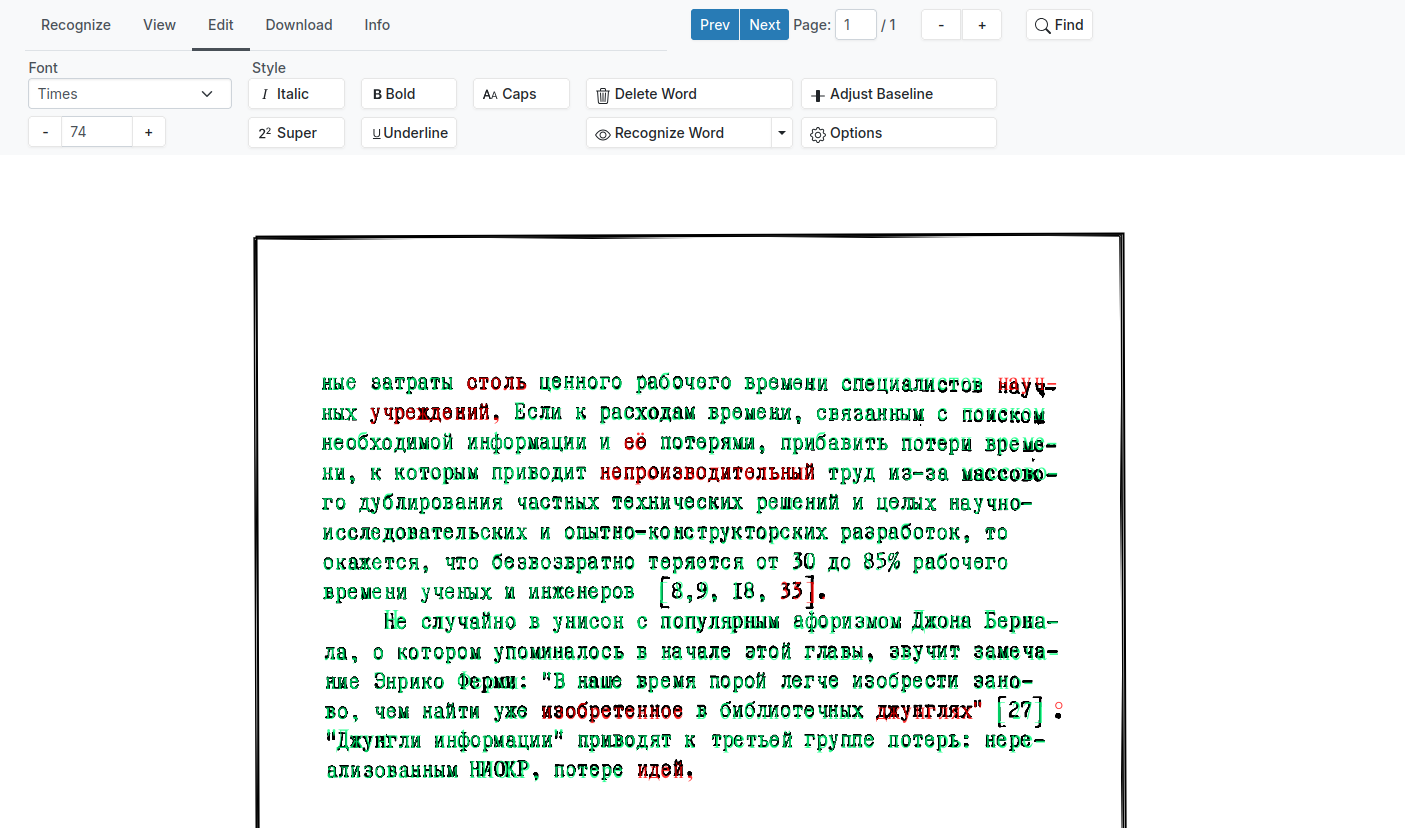
Task: Go to Next page
Action: pos(764,25)
